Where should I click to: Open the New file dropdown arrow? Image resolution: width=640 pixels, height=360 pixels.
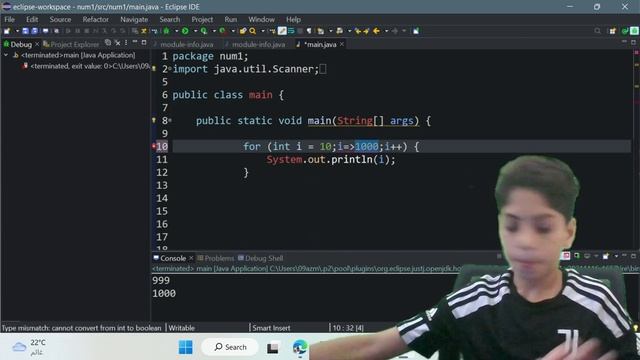tap(17, 31)
